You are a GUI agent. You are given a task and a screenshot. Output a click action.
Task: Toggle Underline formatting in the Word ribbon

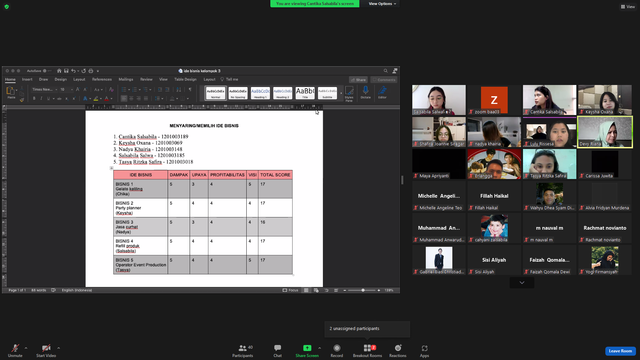[x=48, y=98]
